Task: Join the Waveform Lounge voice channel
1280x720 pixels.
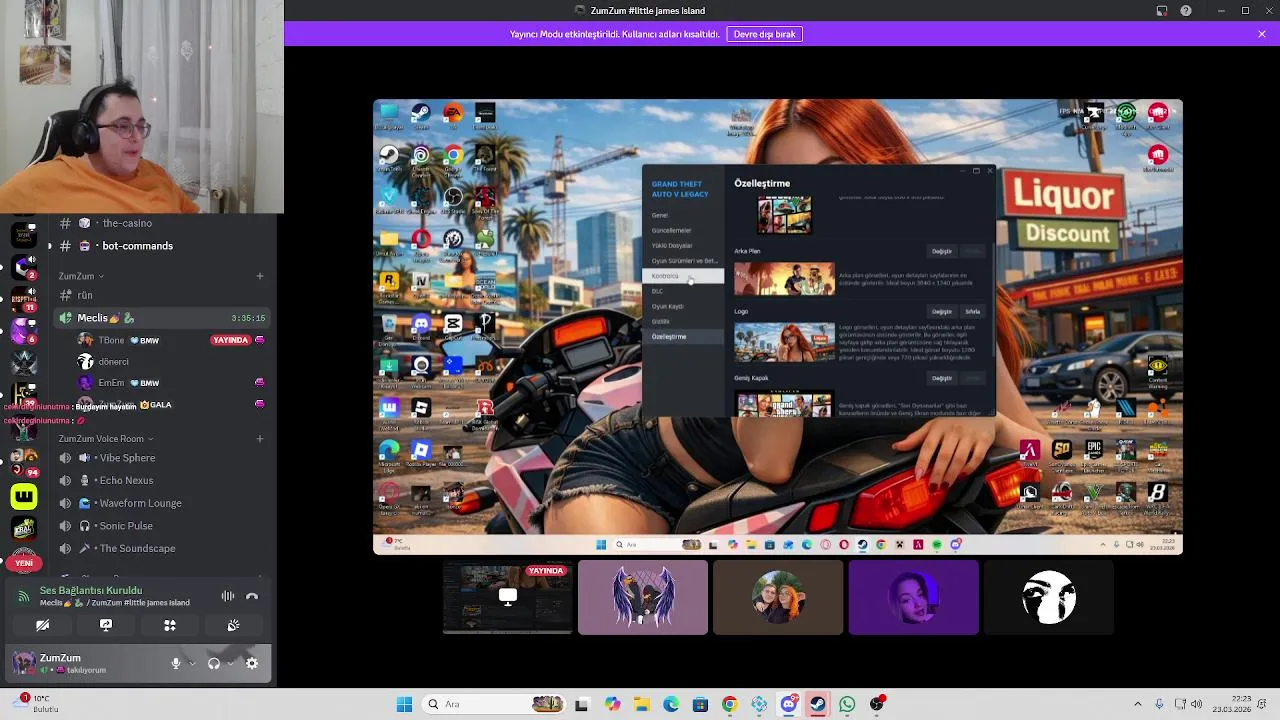Action: point(160,503)
